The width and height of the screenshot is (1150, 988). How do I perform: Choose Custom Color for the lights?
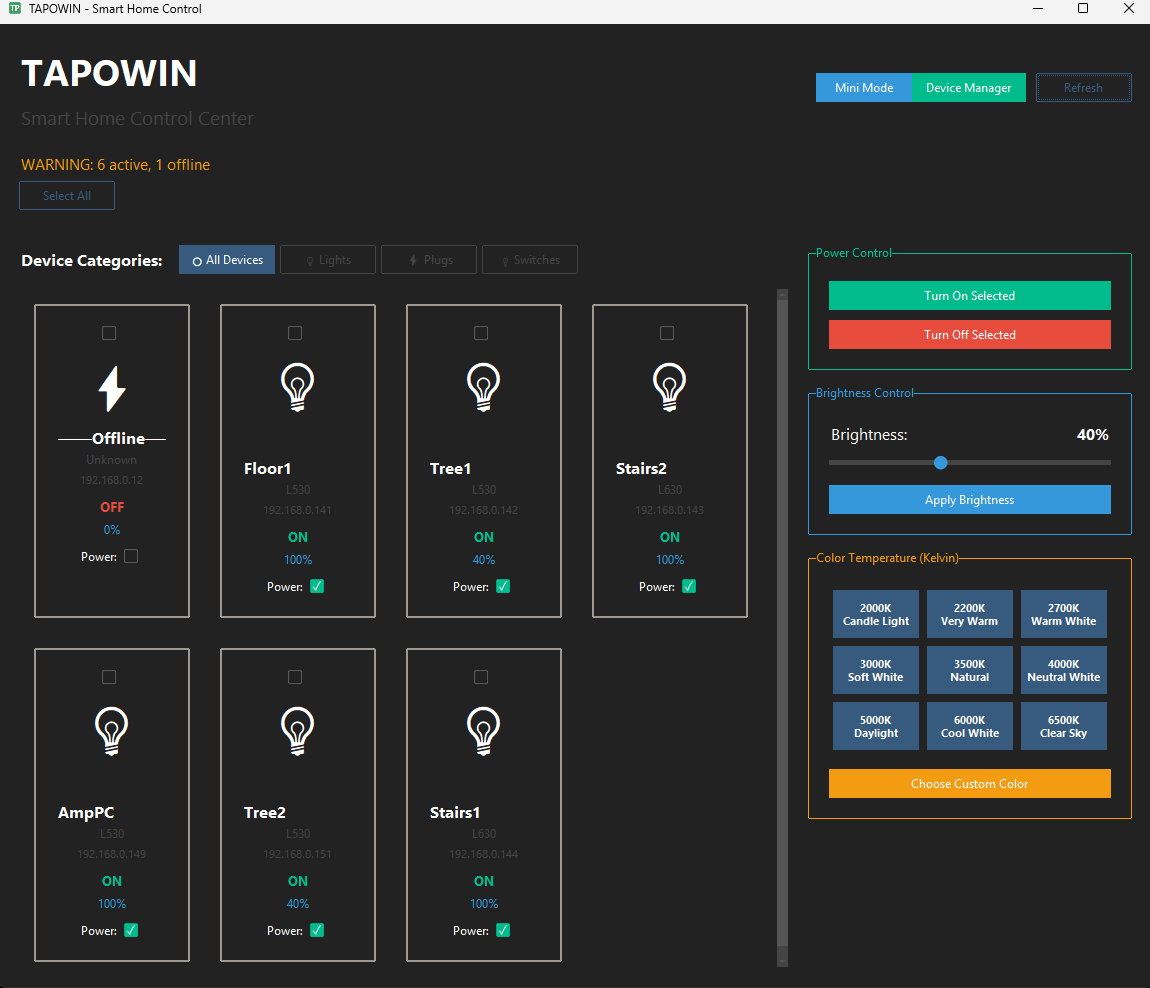(x=969, y=783)
